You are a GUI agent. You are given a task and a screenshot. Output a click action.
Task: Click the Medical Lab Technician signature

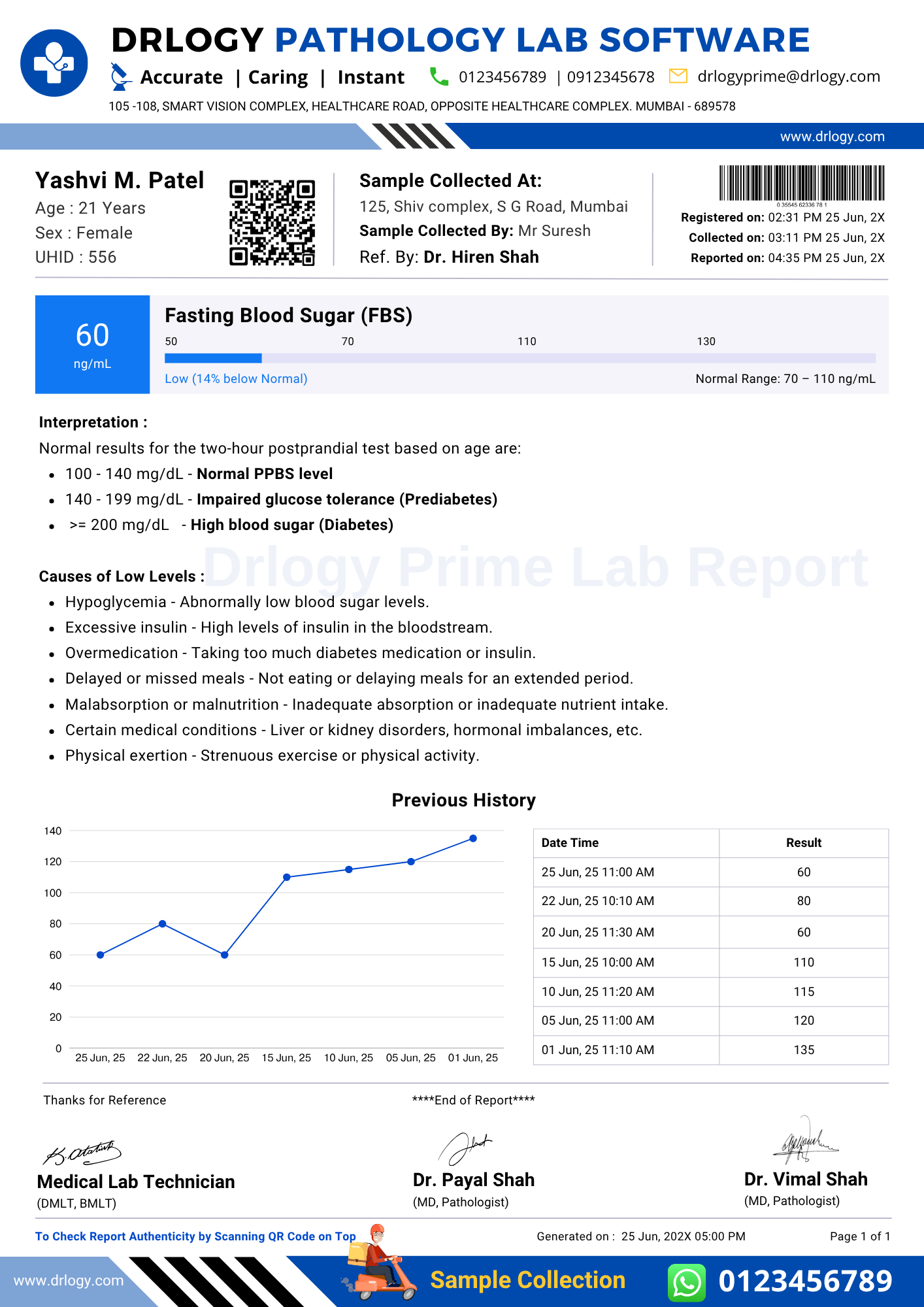[82, 1153]
